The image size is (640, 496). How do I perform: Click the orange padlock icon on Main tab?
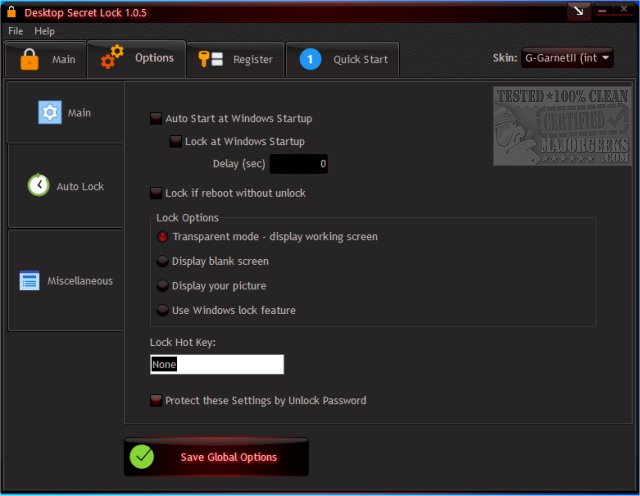pyautogui.click(x=29, y=59)
